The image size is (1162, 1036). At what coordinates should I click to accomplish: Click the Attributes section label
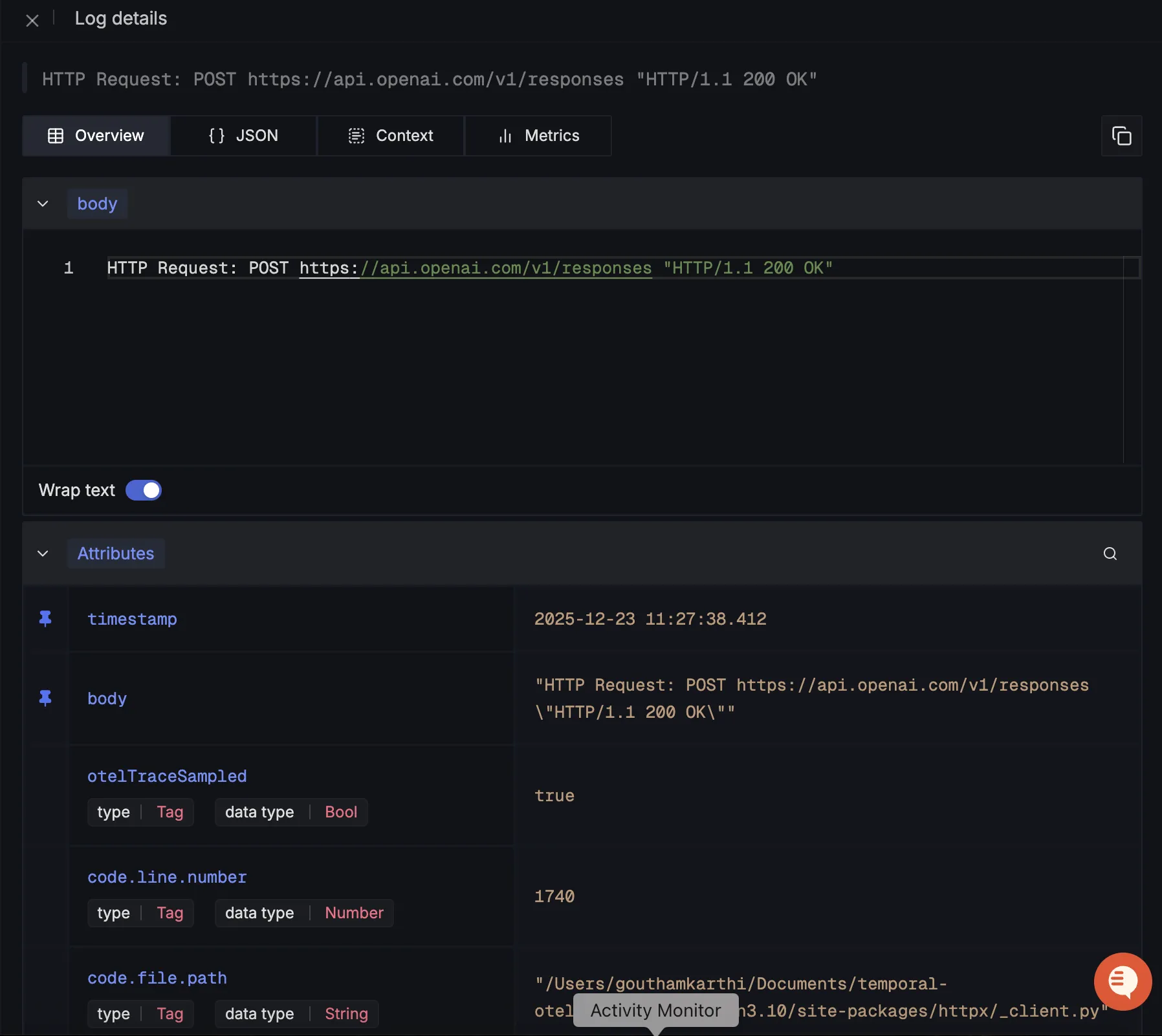(x=116, y=554)
